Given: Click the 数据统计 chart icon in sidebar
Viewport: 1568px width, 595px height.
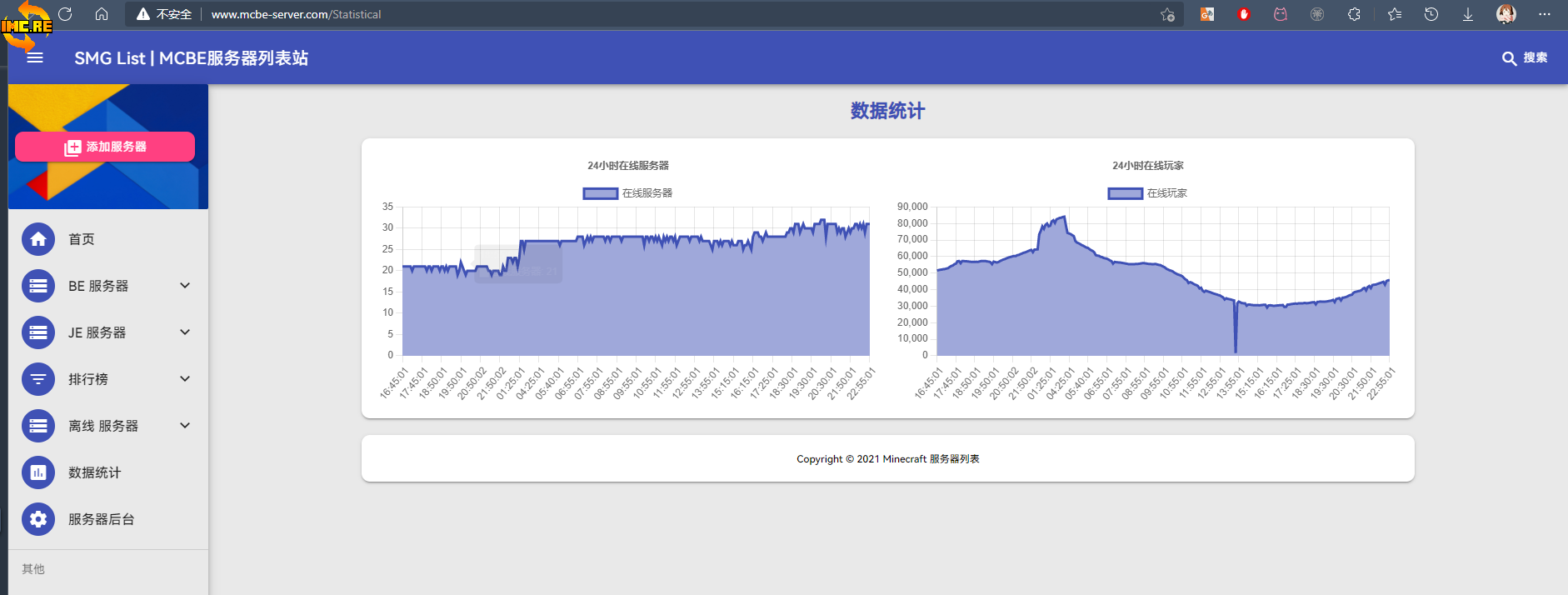Looking at the screenshot, I should click(x=38, y=472).
